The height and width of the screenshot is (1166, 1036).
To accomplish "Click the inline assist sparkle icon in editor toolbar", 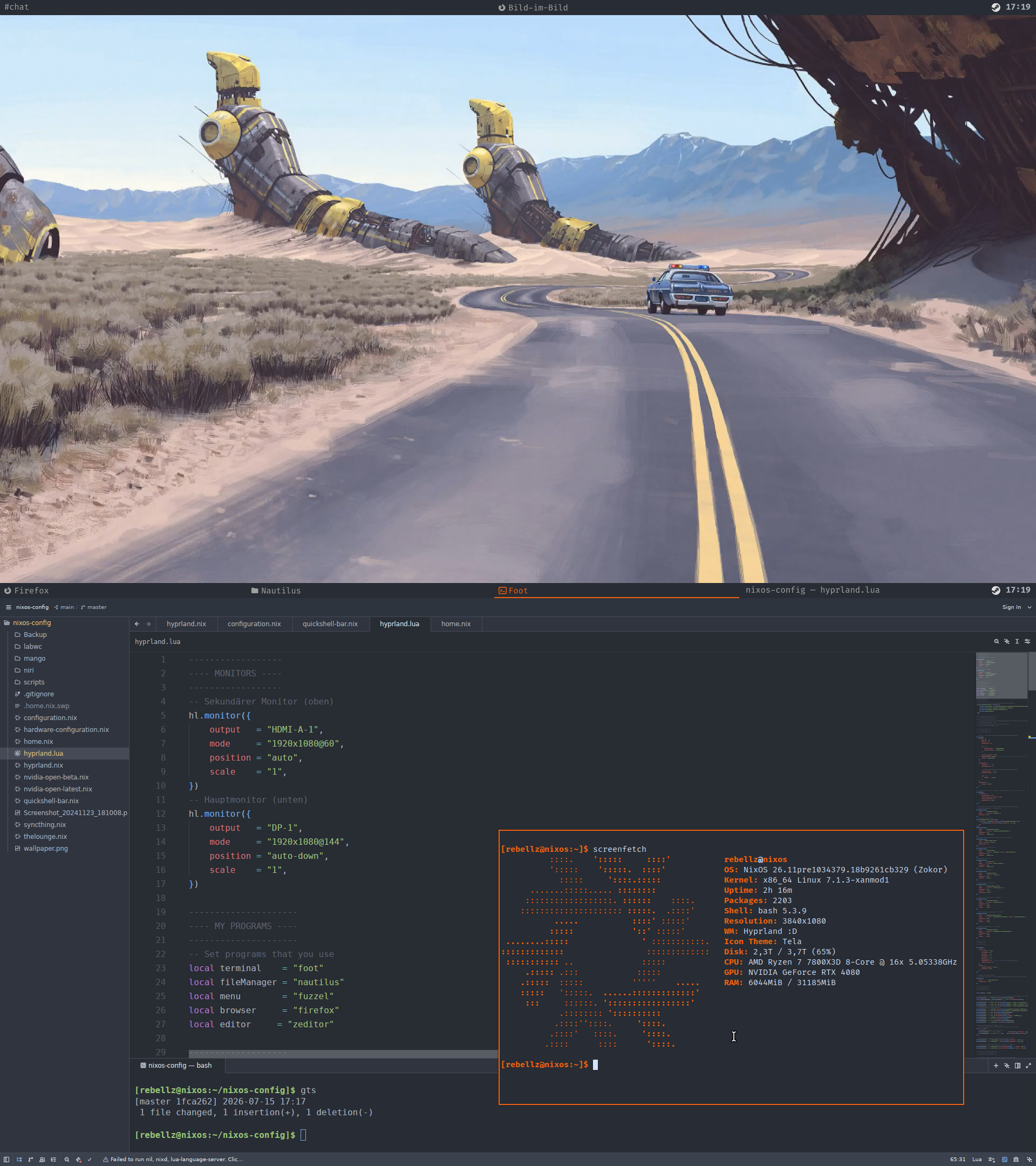I will point(1007,641).
